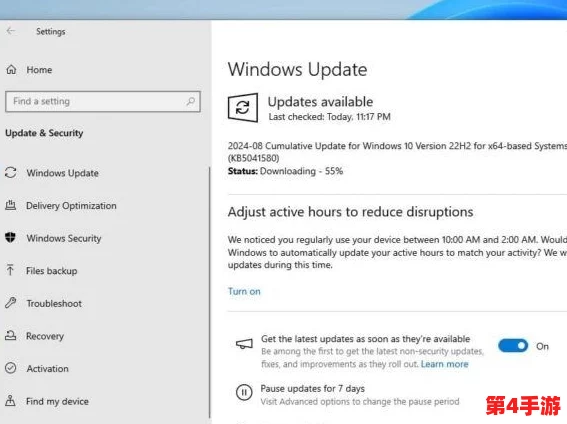Click the On label next to toggle
This screenshot has width=567, height=424.
[x=542, y=346]
